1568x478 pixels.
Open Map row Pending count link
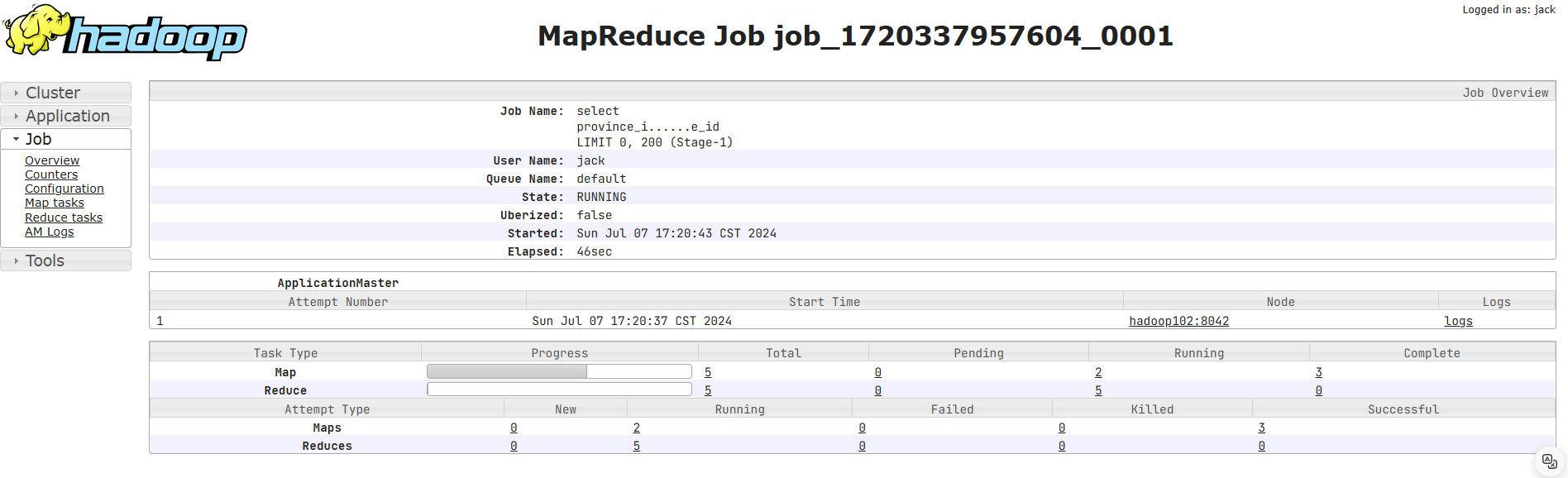pos(877,372)
